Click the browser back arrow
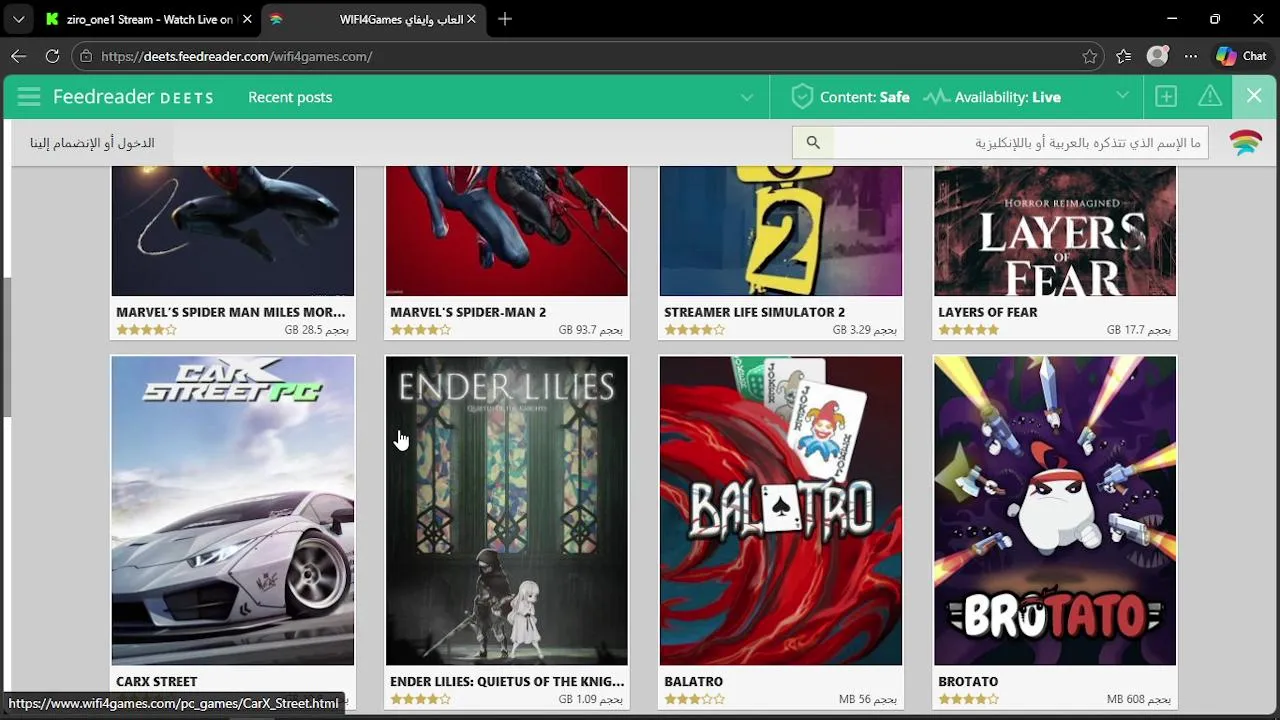The image size is (1280, 720). click(18, 56)
